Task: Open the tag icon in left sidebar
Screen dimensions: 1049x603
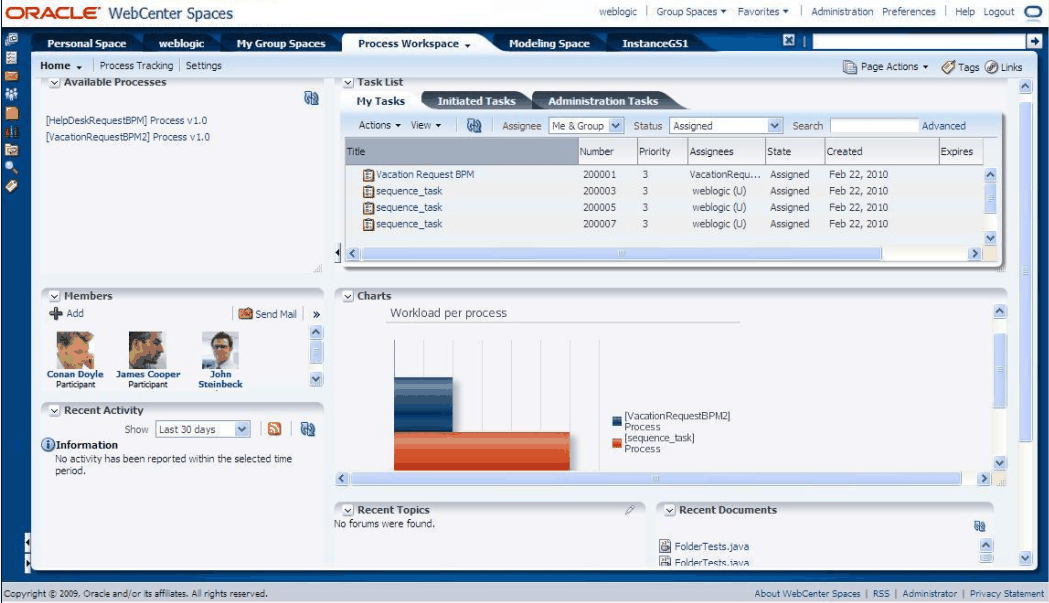Action: [x=11, y=186]
